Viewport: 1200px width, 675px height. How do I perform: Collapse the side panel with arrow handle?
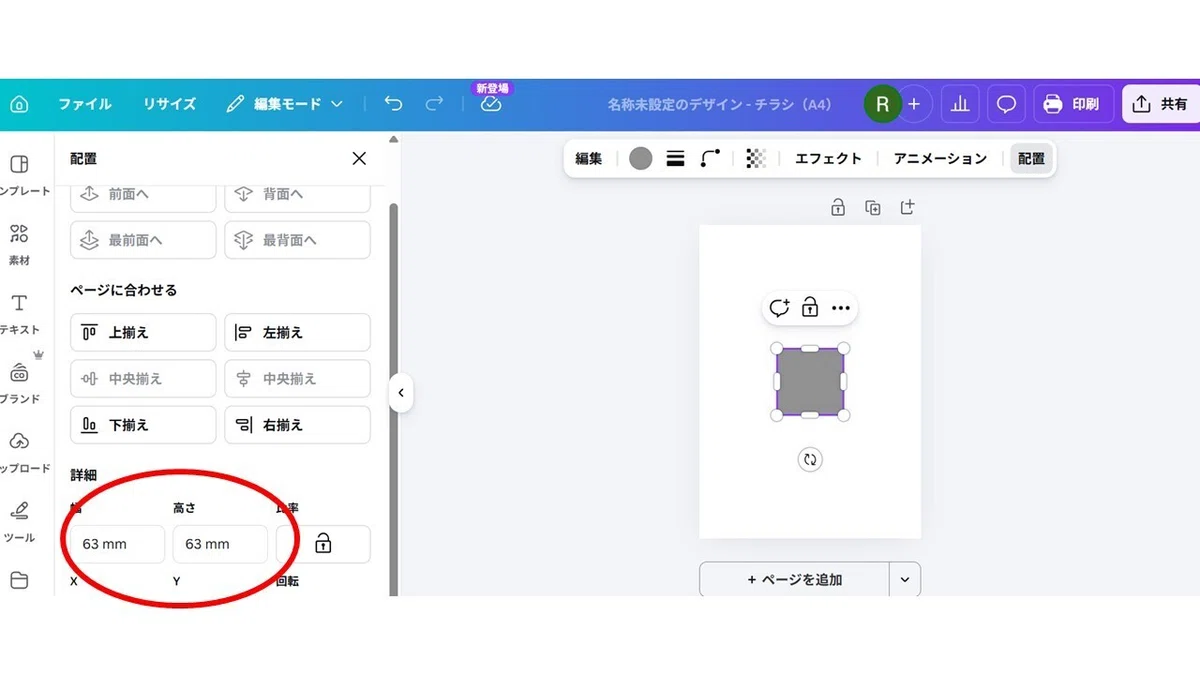[401, 393]
